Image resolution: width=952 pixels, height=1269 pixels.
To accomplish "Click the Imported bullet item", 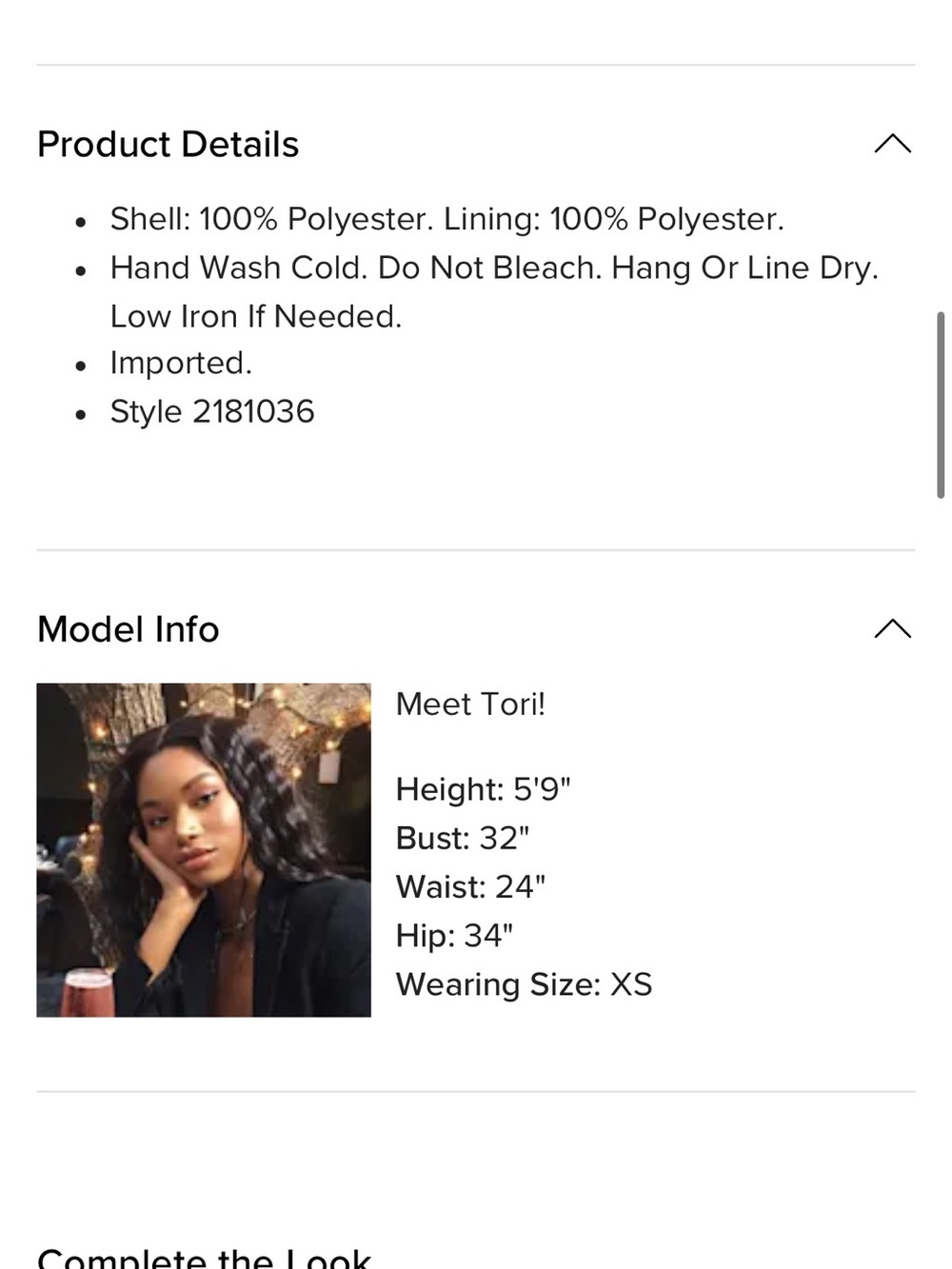I will pyautogui.click(x=181, y=363).
